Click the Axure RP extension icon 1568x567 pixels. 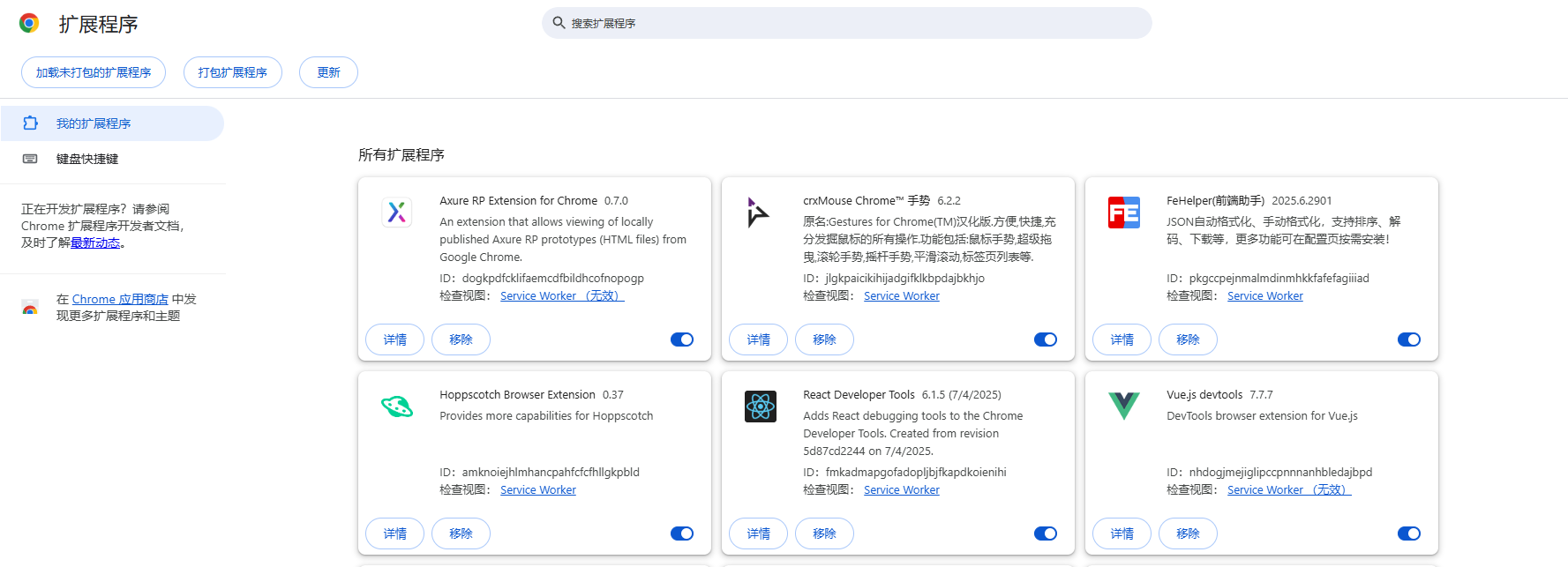tap(397, 213)
